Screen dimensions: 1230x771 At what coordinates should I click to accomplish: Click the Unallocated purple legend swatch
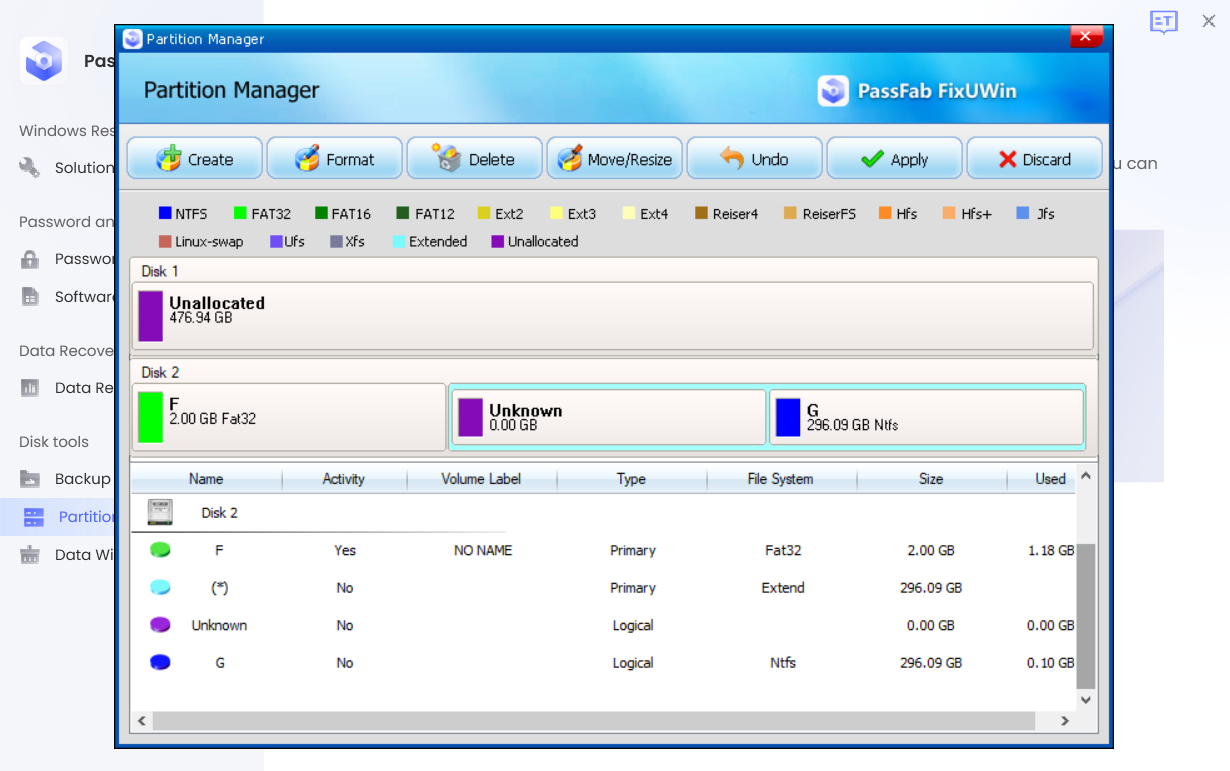pos(497,241)
